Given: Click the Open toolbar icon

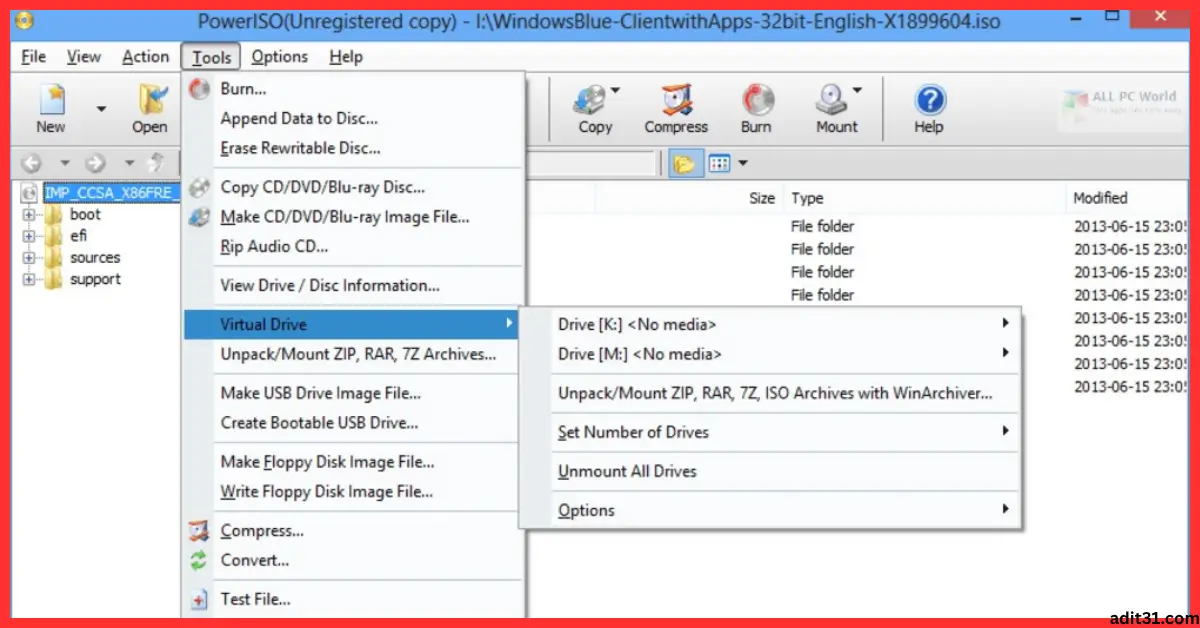Looking at the screenshot, I should tap(151, 99).
